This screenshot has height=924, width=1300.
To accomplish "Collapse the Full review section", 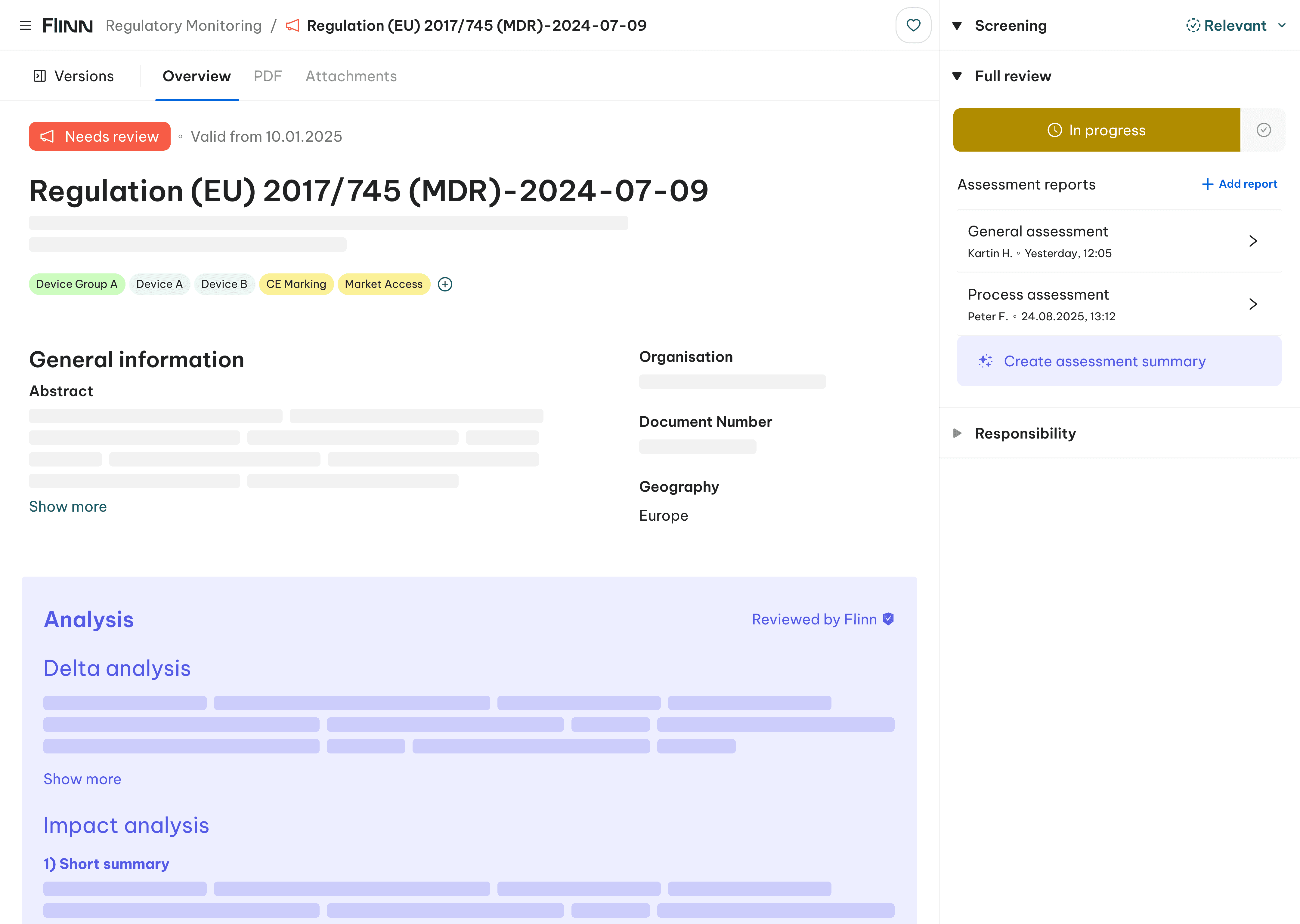I will (x=957, y=76).
